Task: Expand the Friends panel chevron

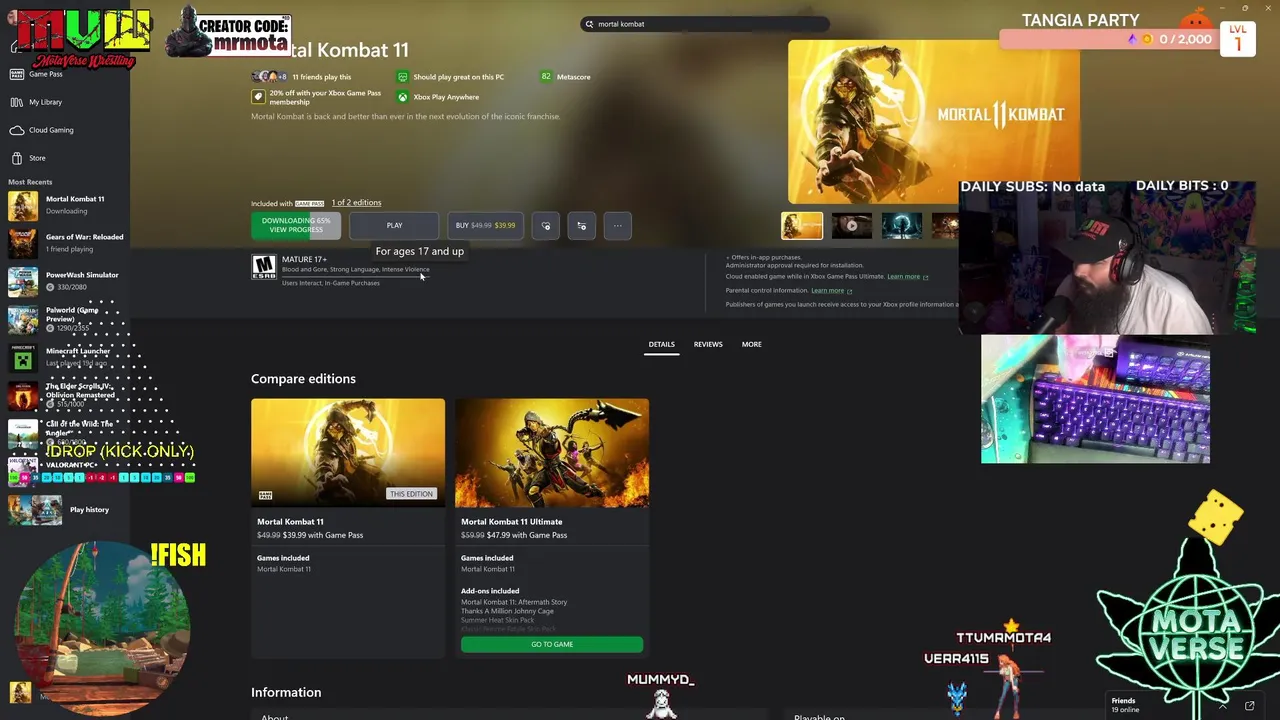Action: (x=1223, y=706)
